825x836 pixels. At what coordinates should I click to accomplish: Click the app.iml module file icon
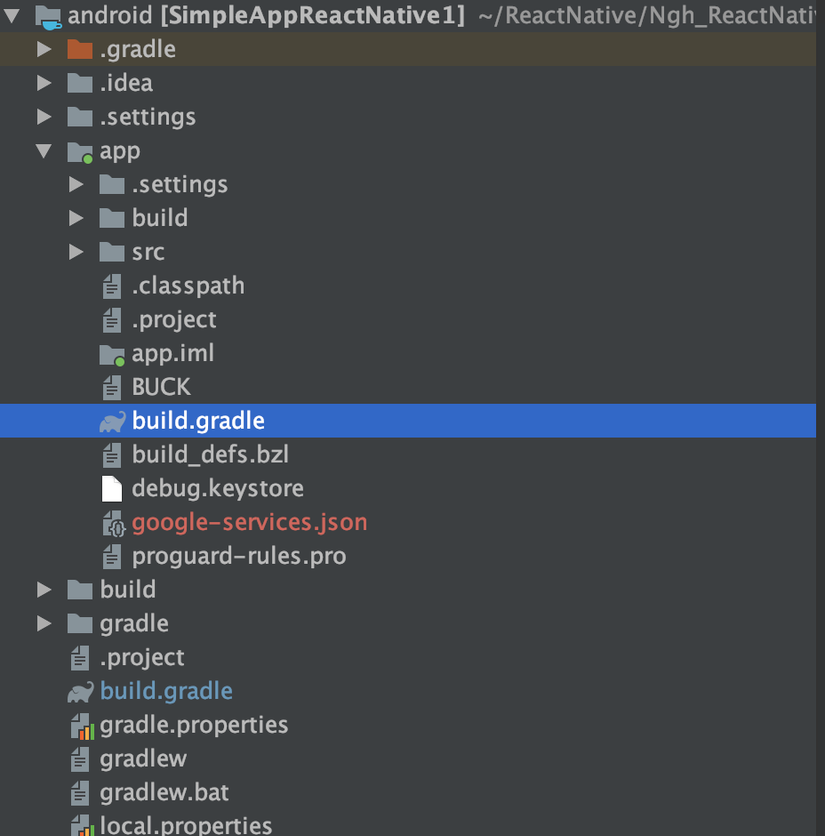pyautogui.click(x=113, y=354)
